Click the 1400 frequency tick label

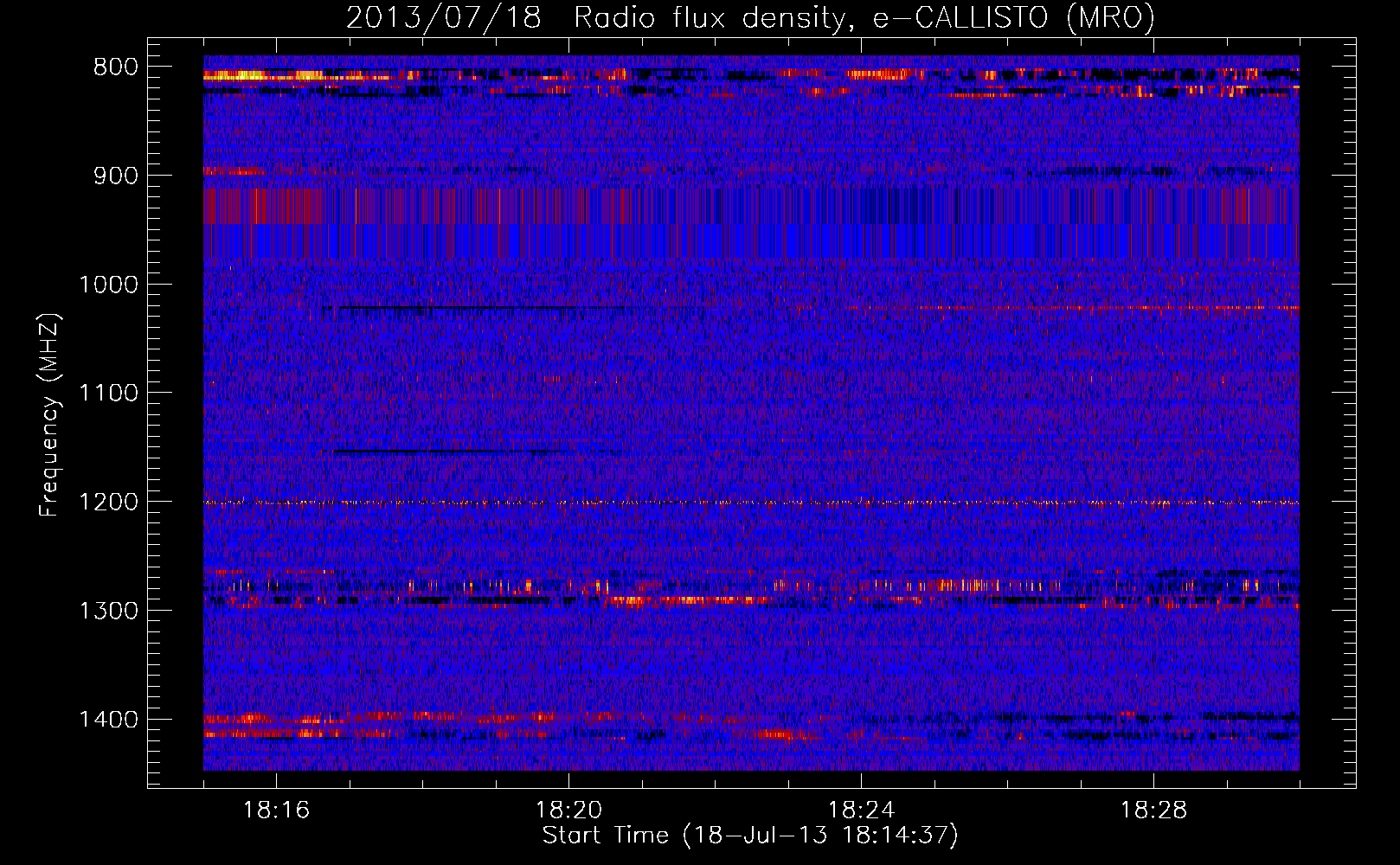coord(108,720)
